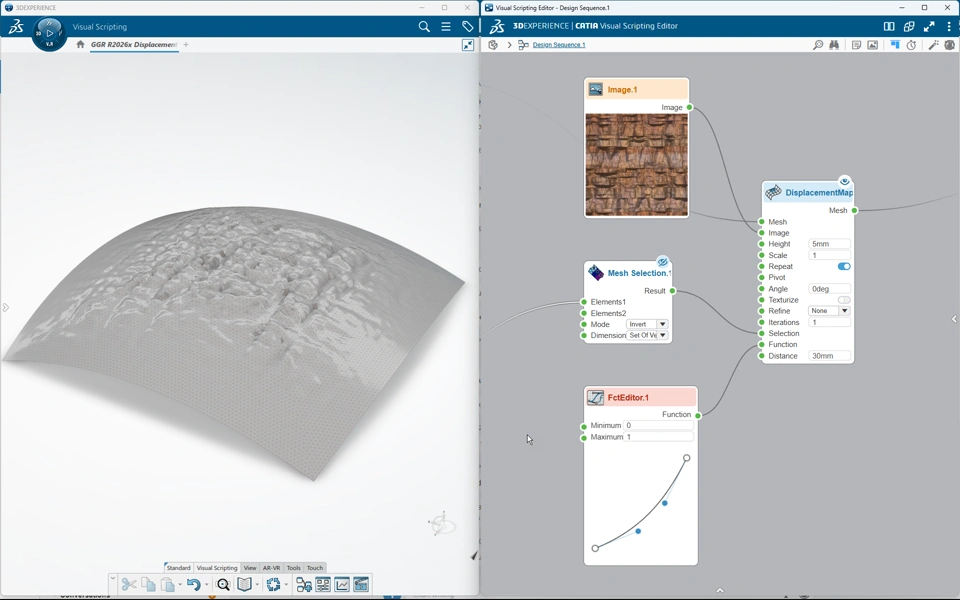Open the three-dot menu in Editor header
Image resolution: width=960 pixels, height=600 pixels.
[x=950, y=26]
